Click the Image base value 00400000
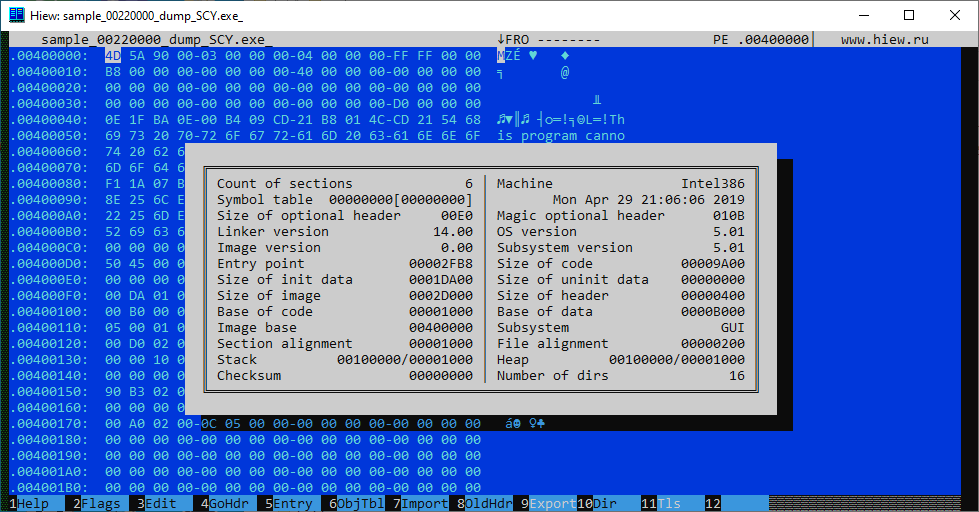The height and width of the screenshot is (512, 979). point(441,328)
